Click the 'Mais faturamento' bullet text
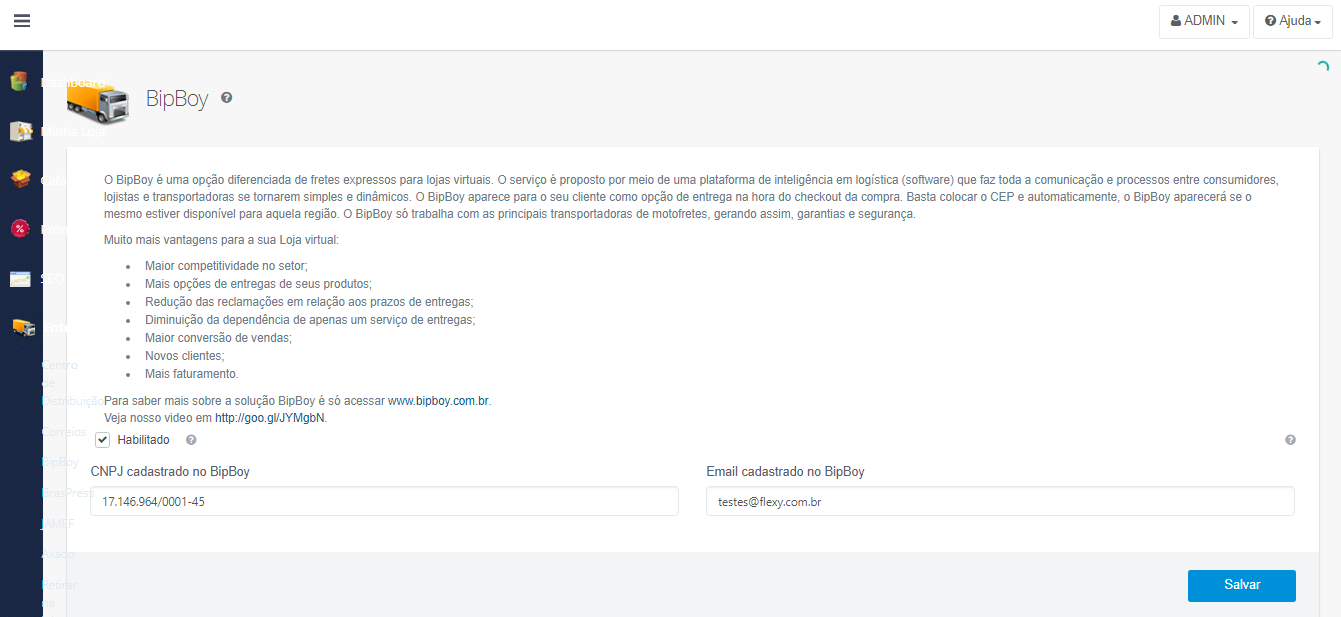Screen dimensions: 1341x617 (x=192, y=374)
